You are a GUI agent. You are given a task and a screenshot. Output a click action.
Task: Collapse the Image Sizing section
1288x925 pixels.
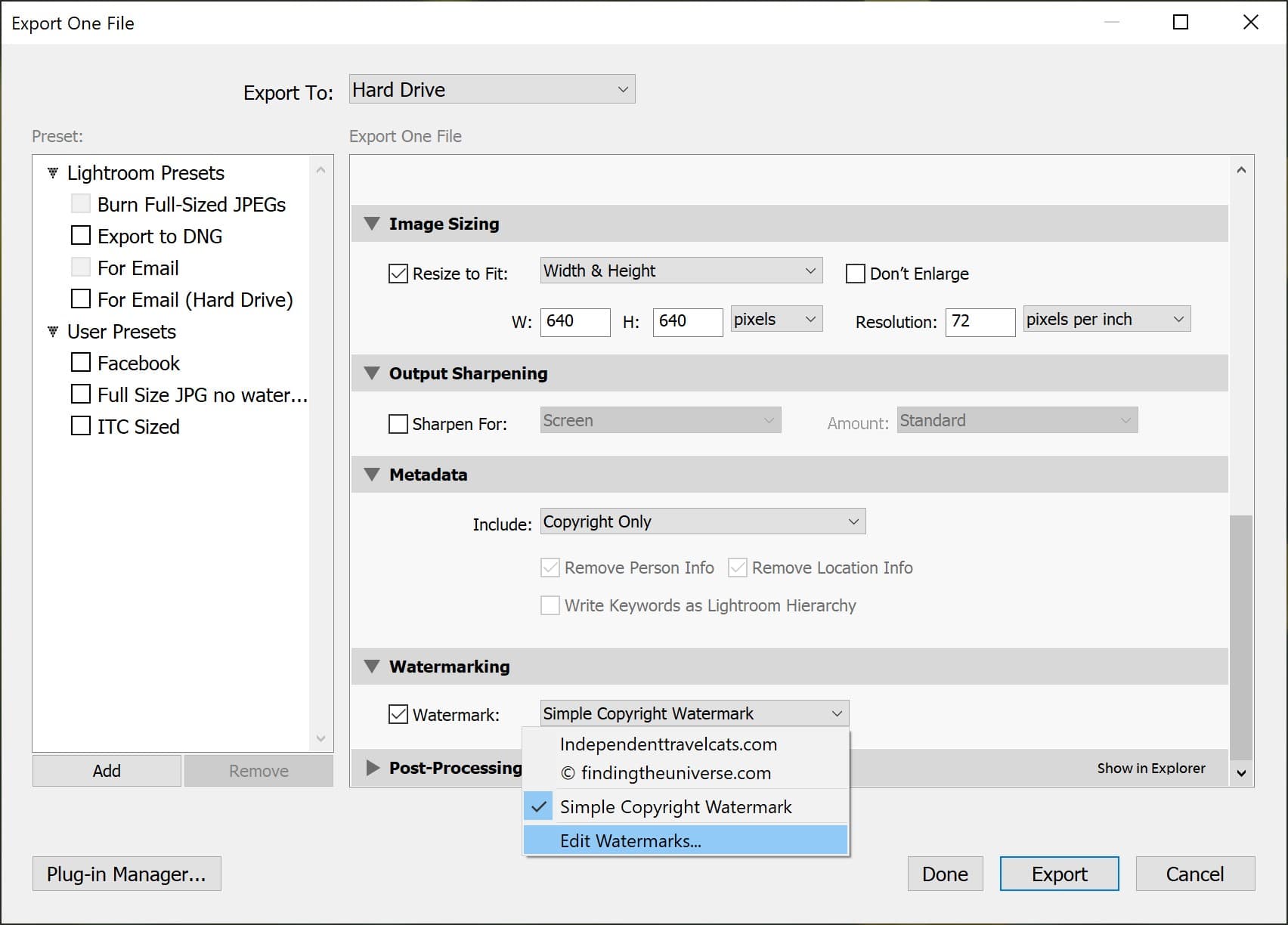coord(371,223)
